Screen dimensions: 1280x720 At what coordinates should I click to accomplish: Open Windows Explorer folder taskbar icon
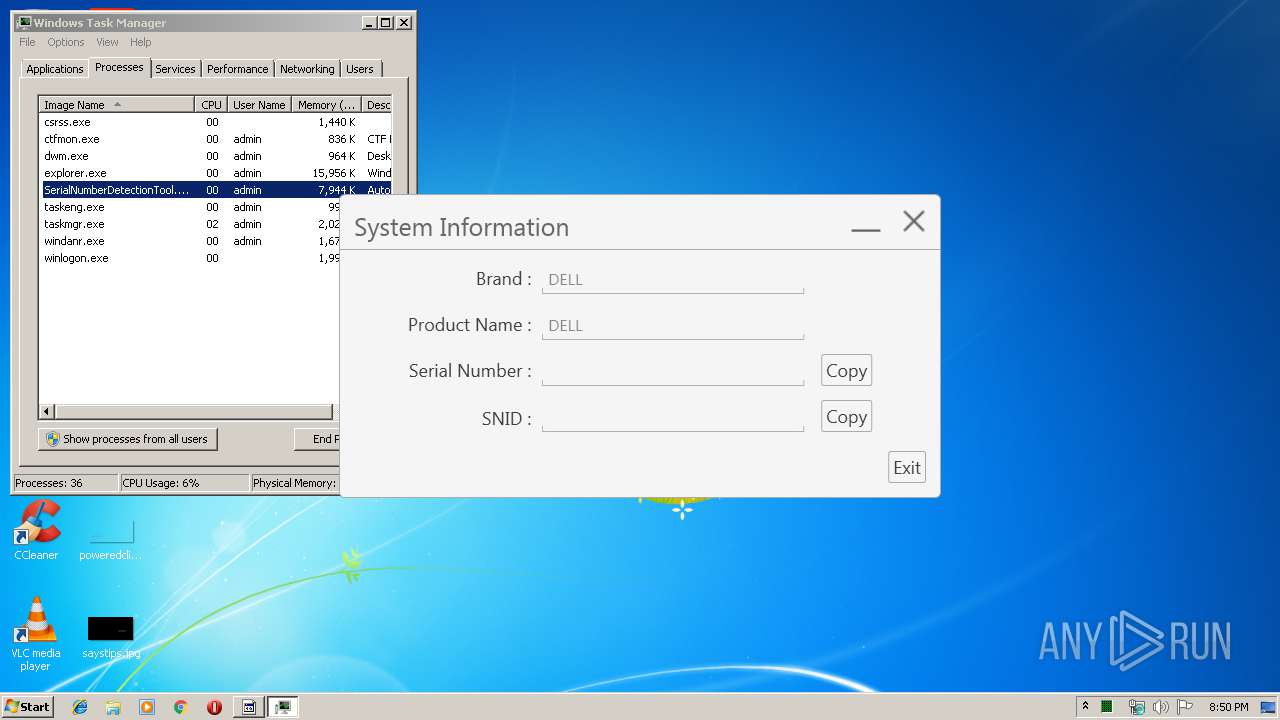[x=113, y=707]
